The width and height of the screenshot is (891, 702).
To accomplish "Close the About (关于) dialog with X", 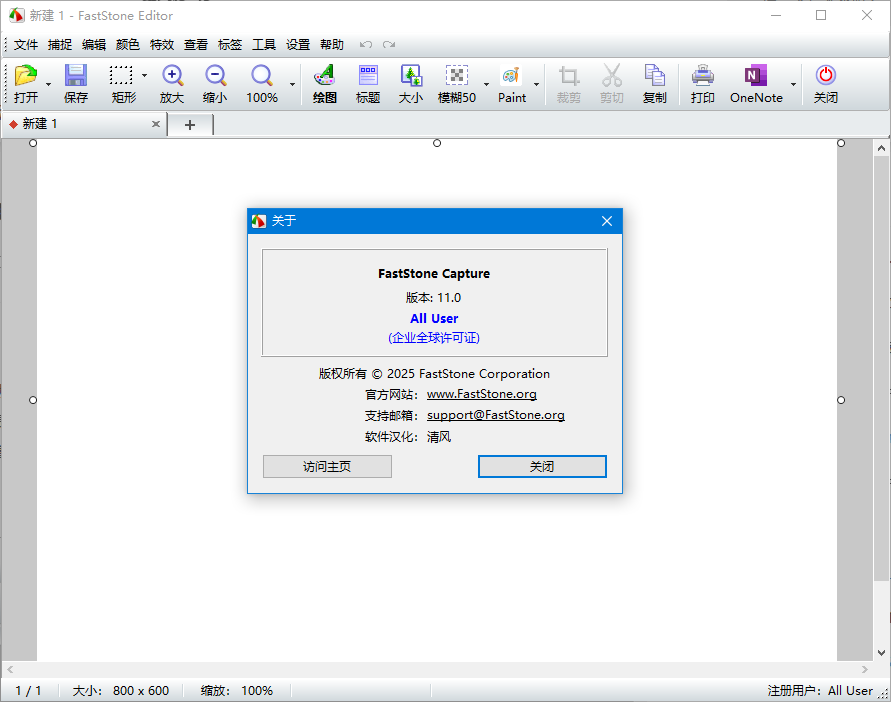I will [x=607, y=221].
